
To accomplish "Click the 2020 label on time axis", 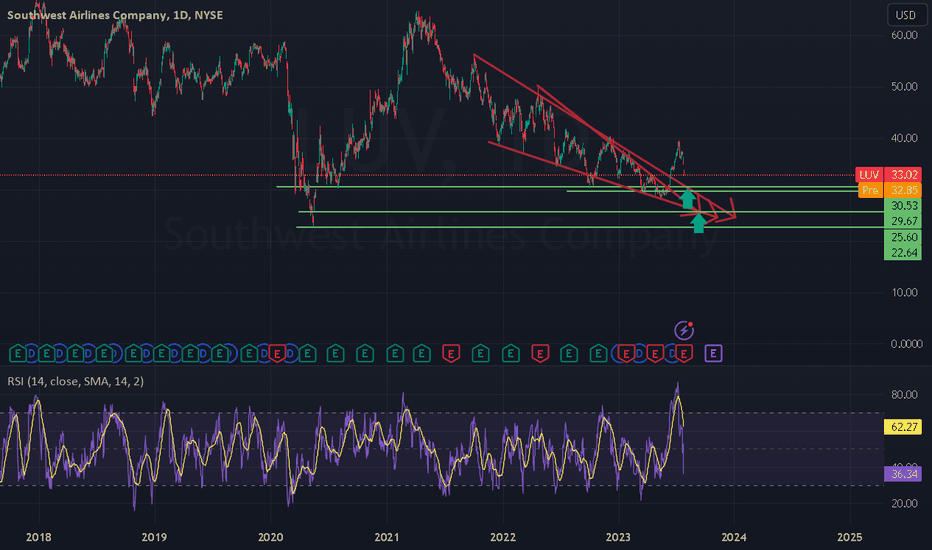I will pos(270,538).
